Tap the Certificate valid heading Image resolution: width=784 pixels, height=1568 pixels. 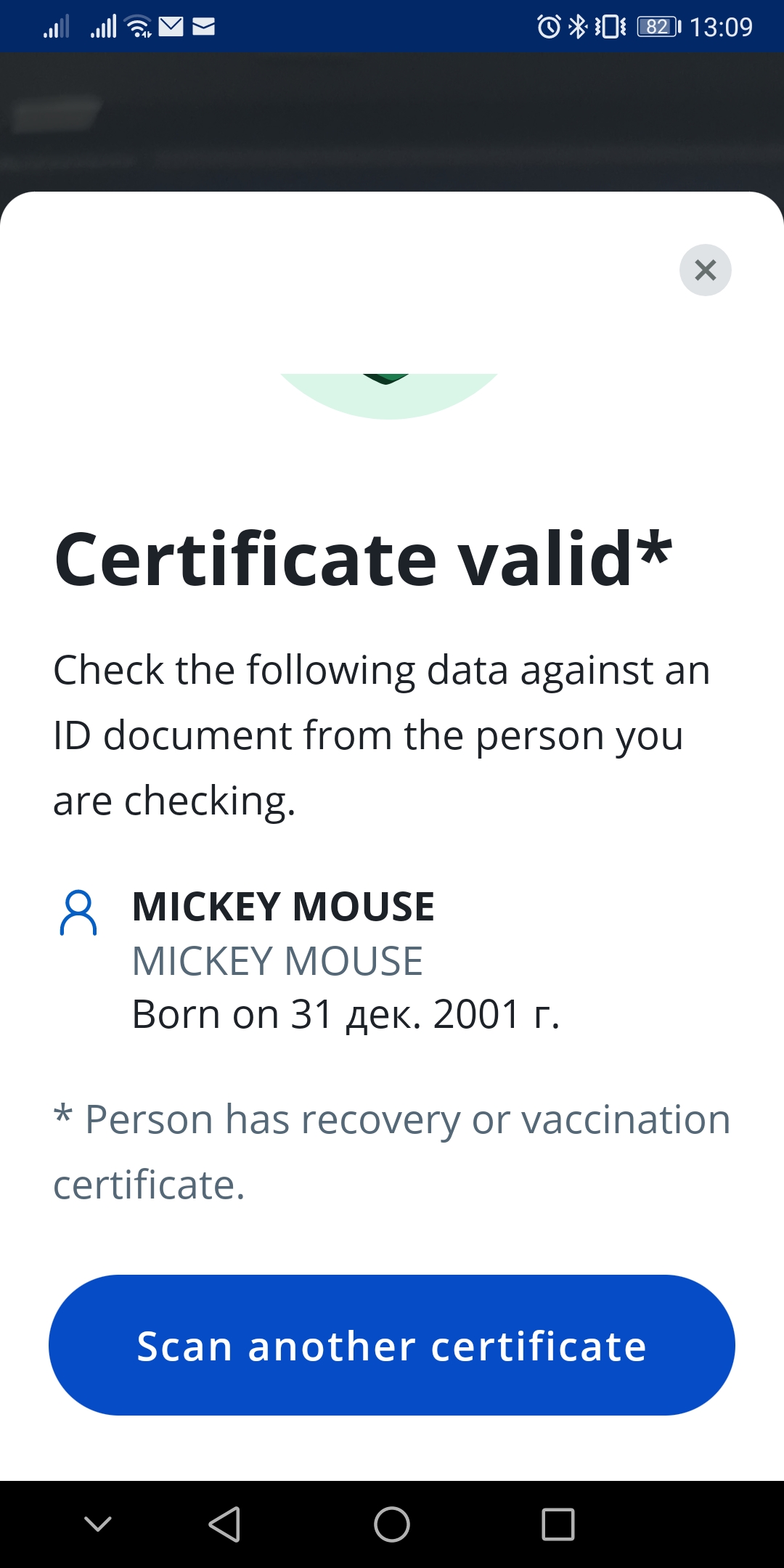click(x=363, y=558)
